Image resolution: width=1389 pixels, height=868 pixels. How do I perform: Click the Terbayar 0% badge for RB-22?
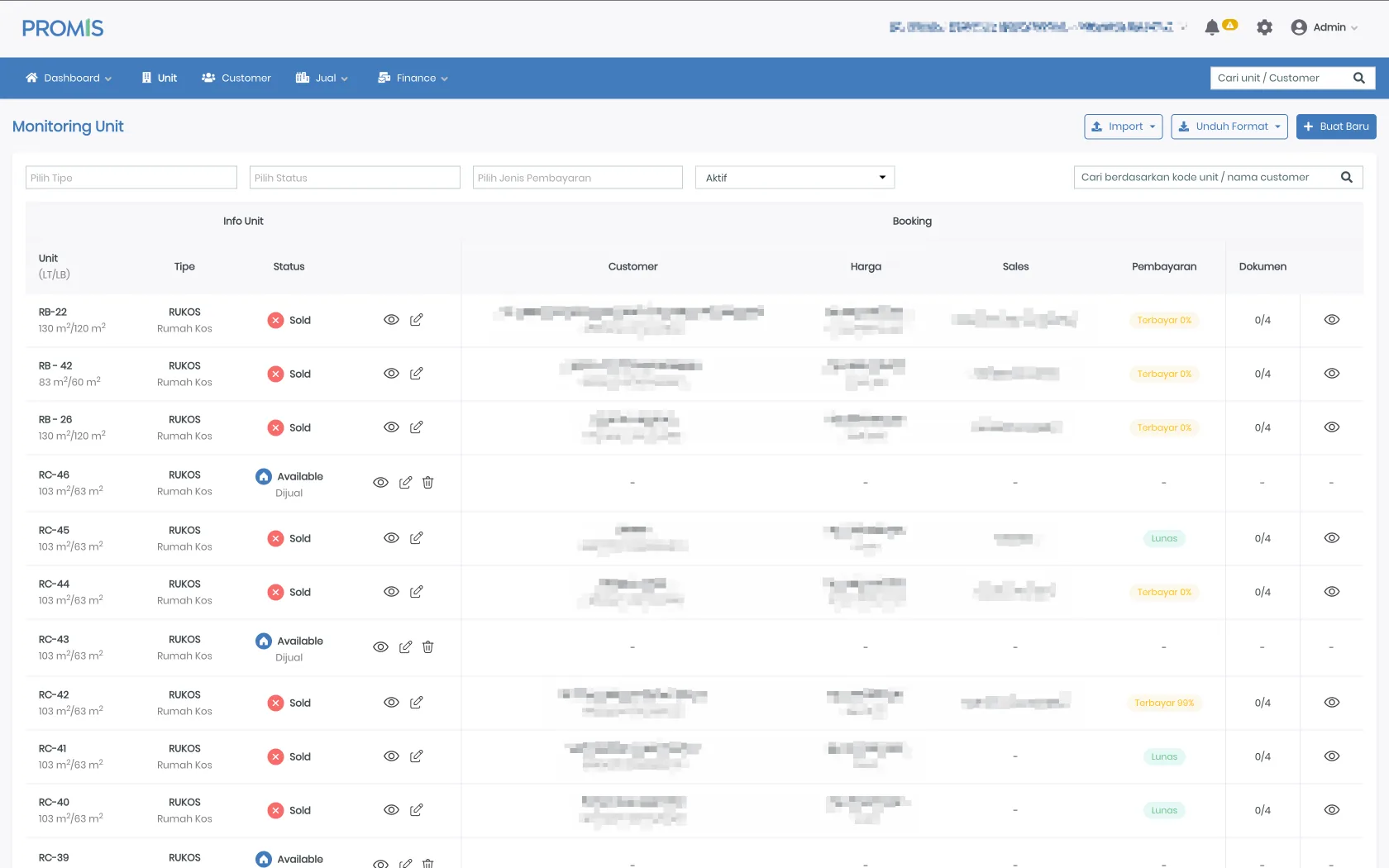(1164, 320)
